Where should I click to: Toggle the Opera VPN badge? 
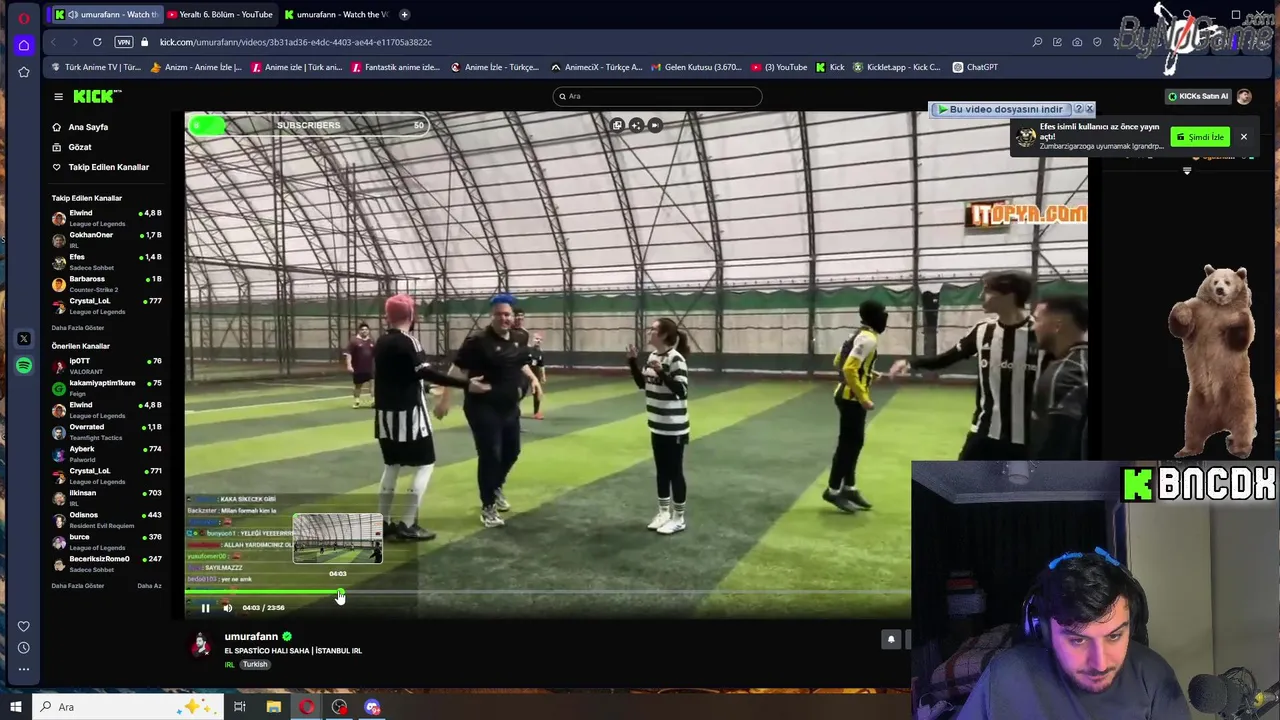pos(124,42)
